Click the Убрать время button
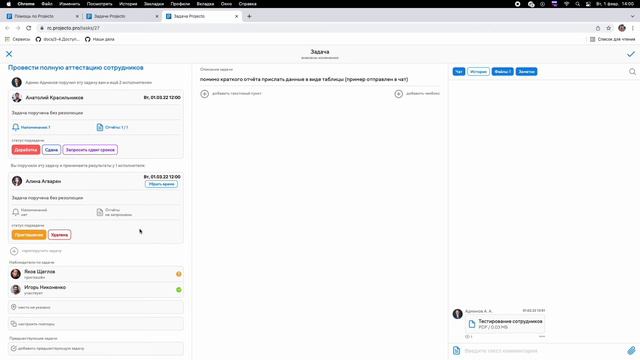Image resolution: width=640 pixels, height=360 pixels. 161,184
